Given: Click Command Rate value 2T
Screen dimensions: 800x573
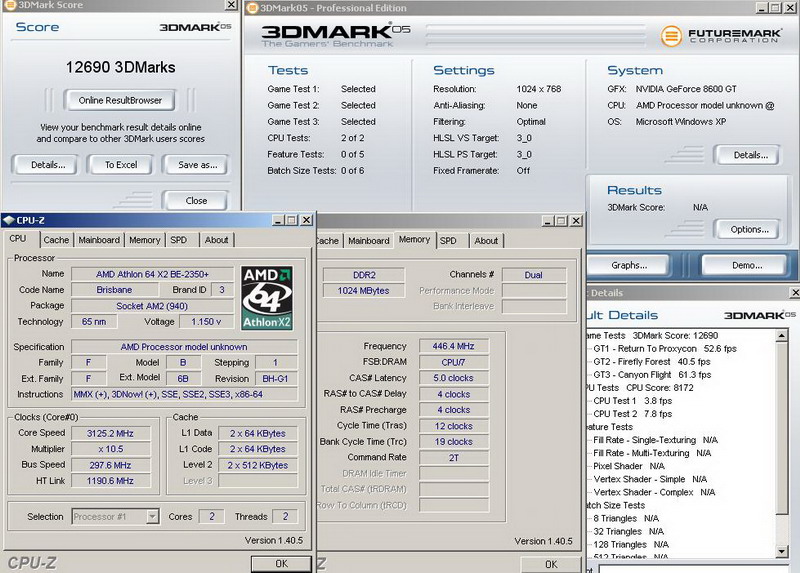Looking at the screenshot, I should coord(453,458).
